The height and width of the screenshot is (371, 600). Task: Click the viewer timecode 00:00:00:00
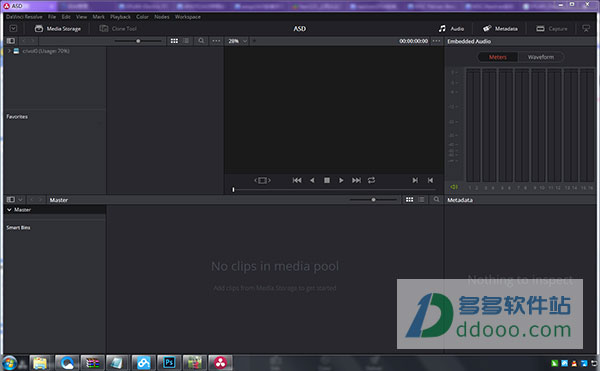[413, 41]
